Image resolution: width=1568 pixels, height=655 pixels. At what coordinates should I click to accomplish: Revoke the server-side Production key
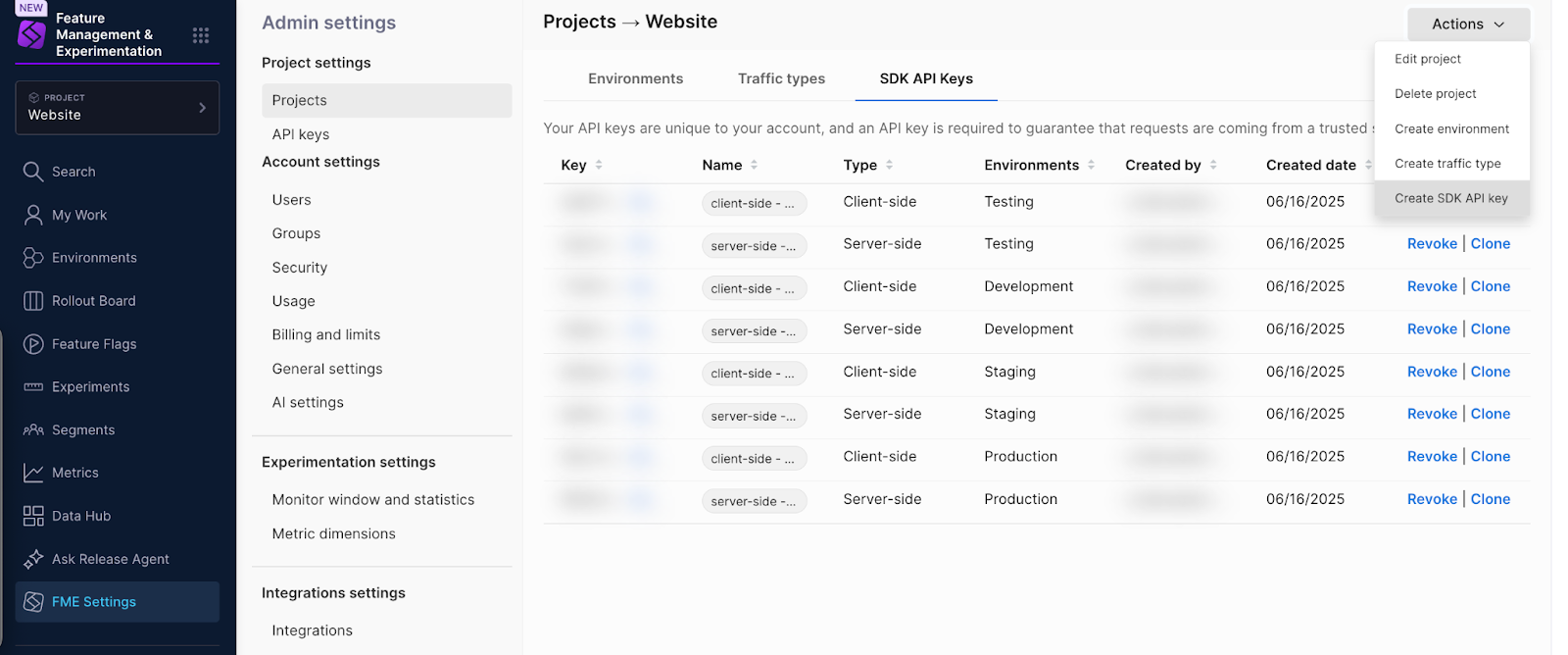click(x=1432, y=499)
